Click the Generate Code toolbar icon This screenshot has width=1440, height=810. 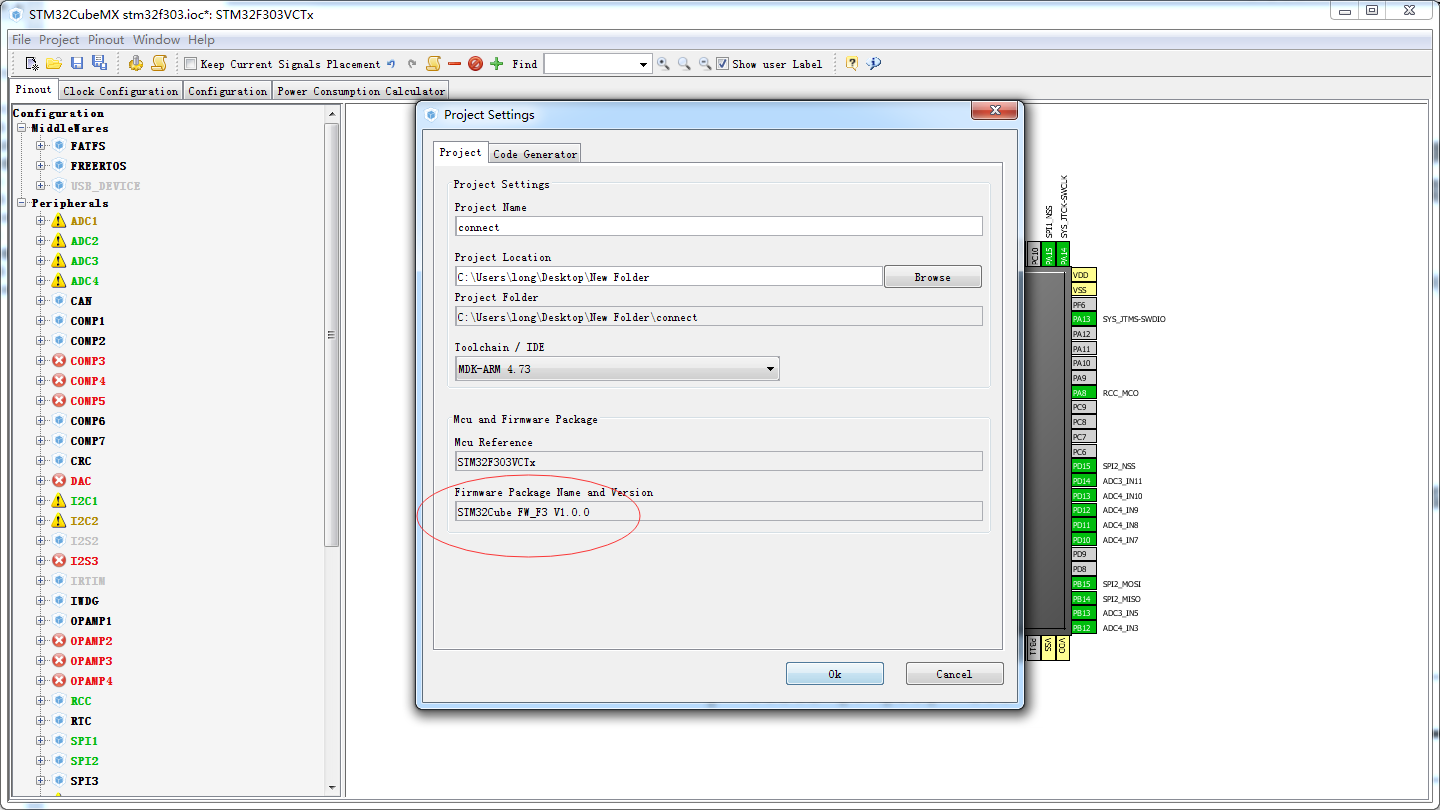[136, 63]
